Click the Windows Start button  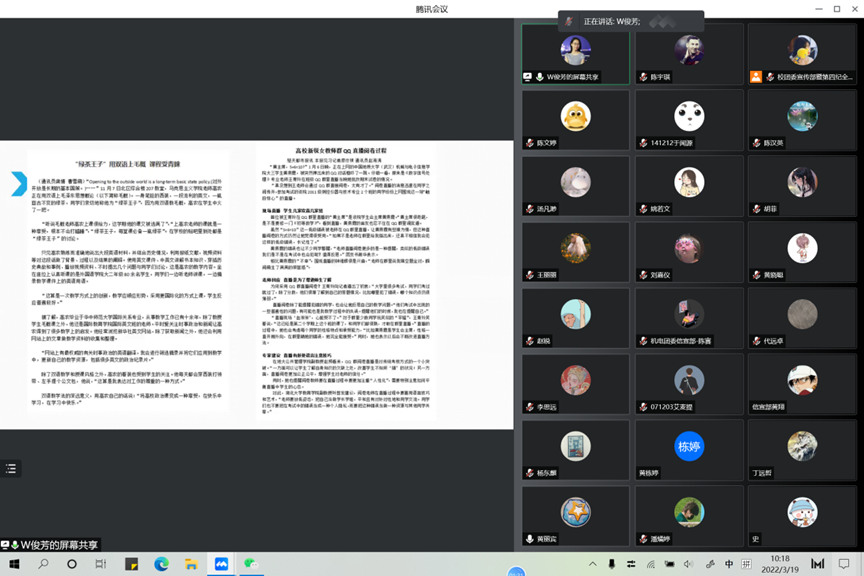14,564
